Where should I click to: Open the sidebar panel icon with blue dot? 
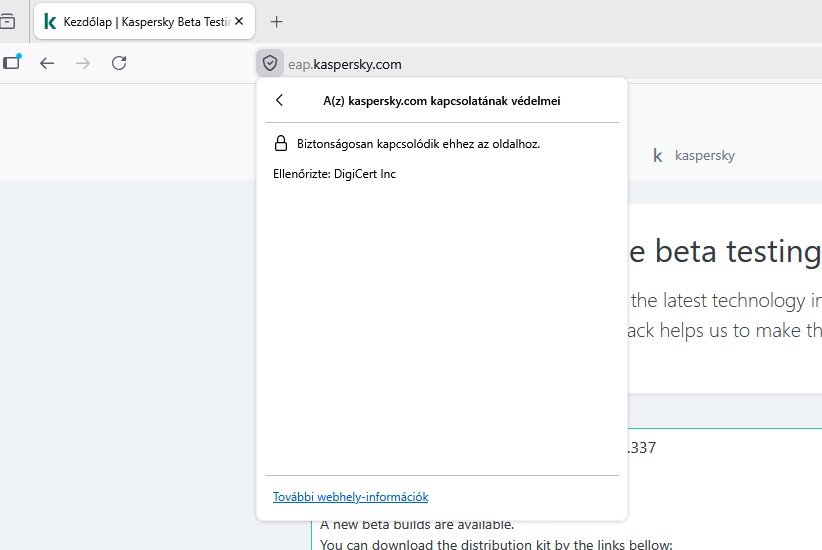(x=12, y=62)
